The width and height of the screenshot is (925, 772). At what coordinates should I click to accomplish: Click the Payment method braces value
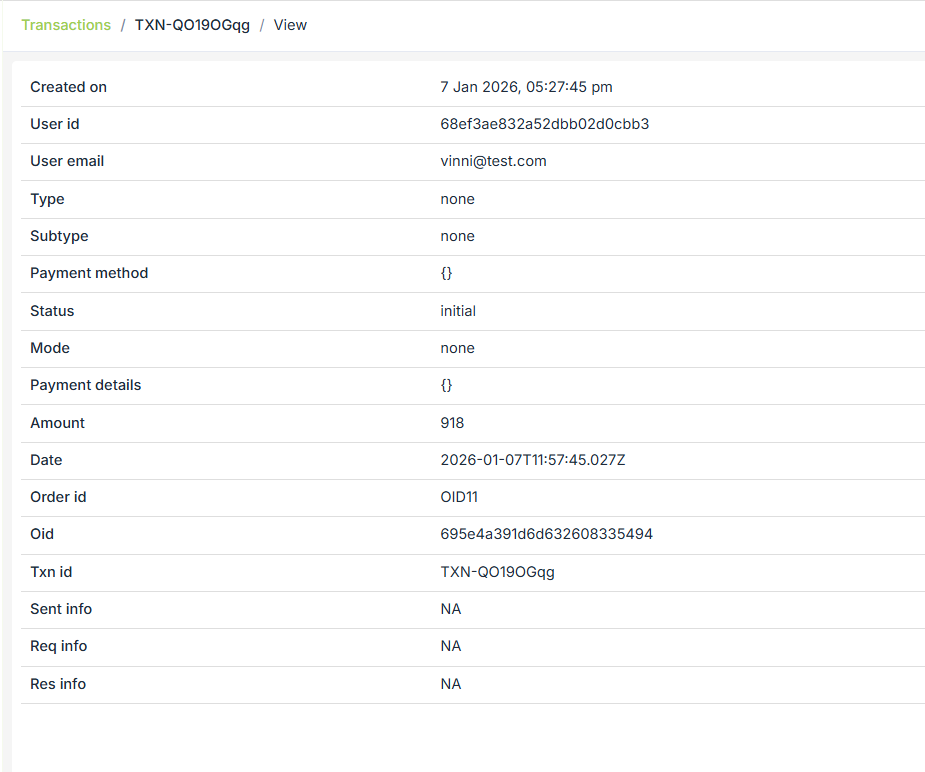[446, 273]
